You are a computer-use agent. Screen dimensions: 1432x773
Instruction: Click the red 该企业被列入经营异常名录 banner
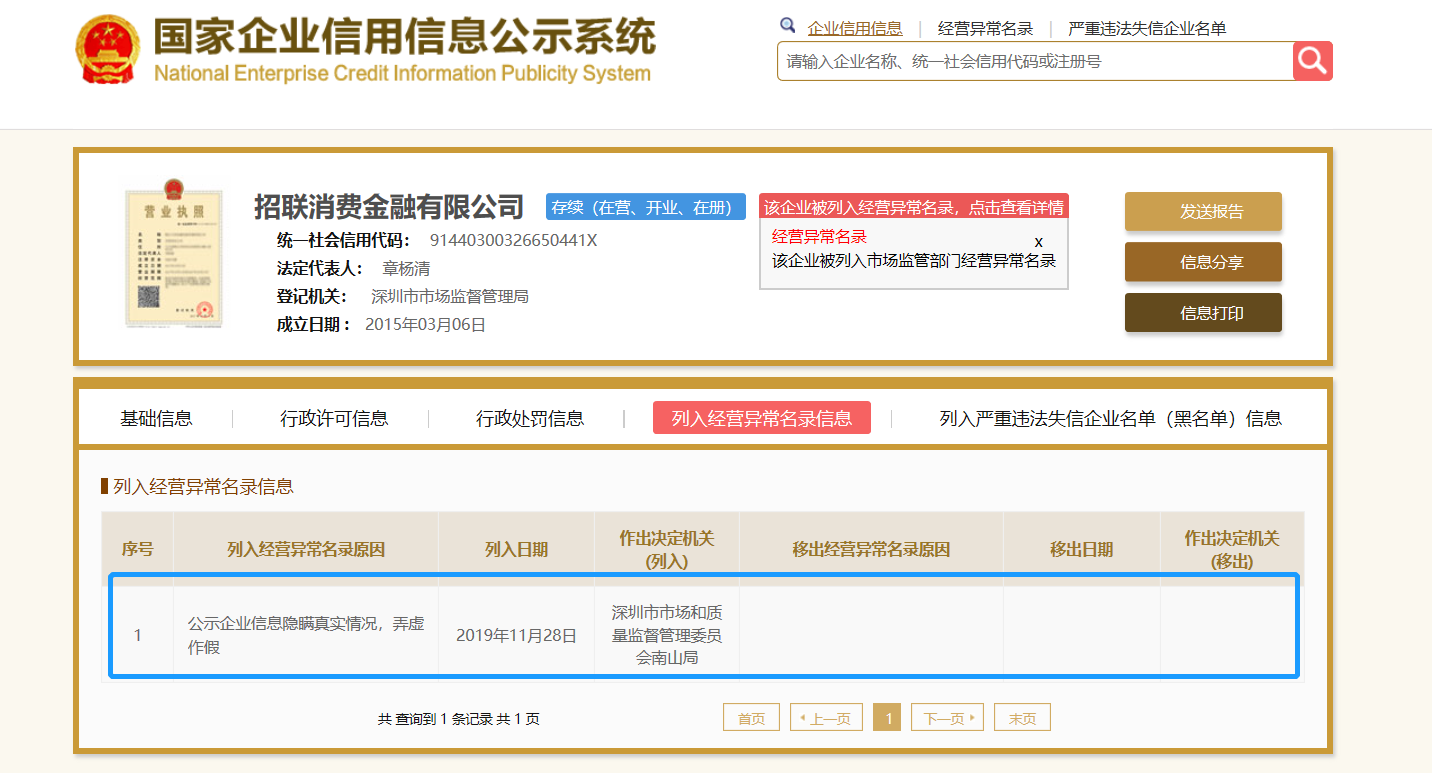pyautogui.click(x=914, y=207)
